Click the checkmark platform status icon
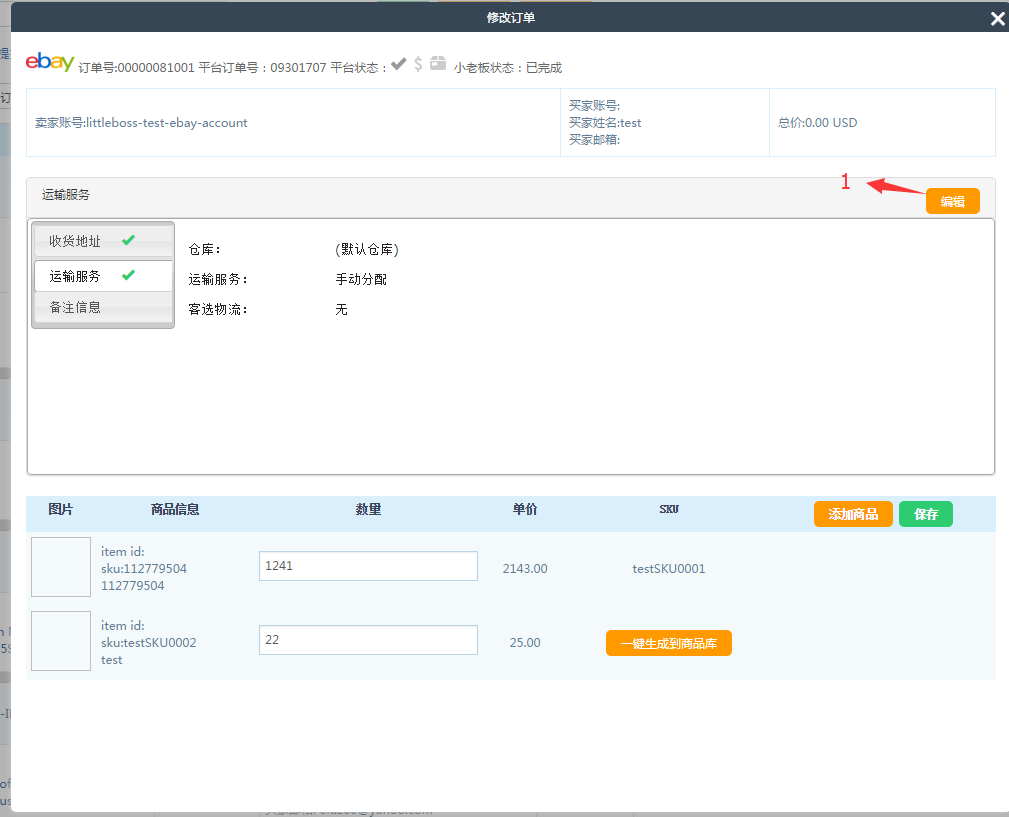Viewport: 1009px width, 817px height. [x=398, y=64]
